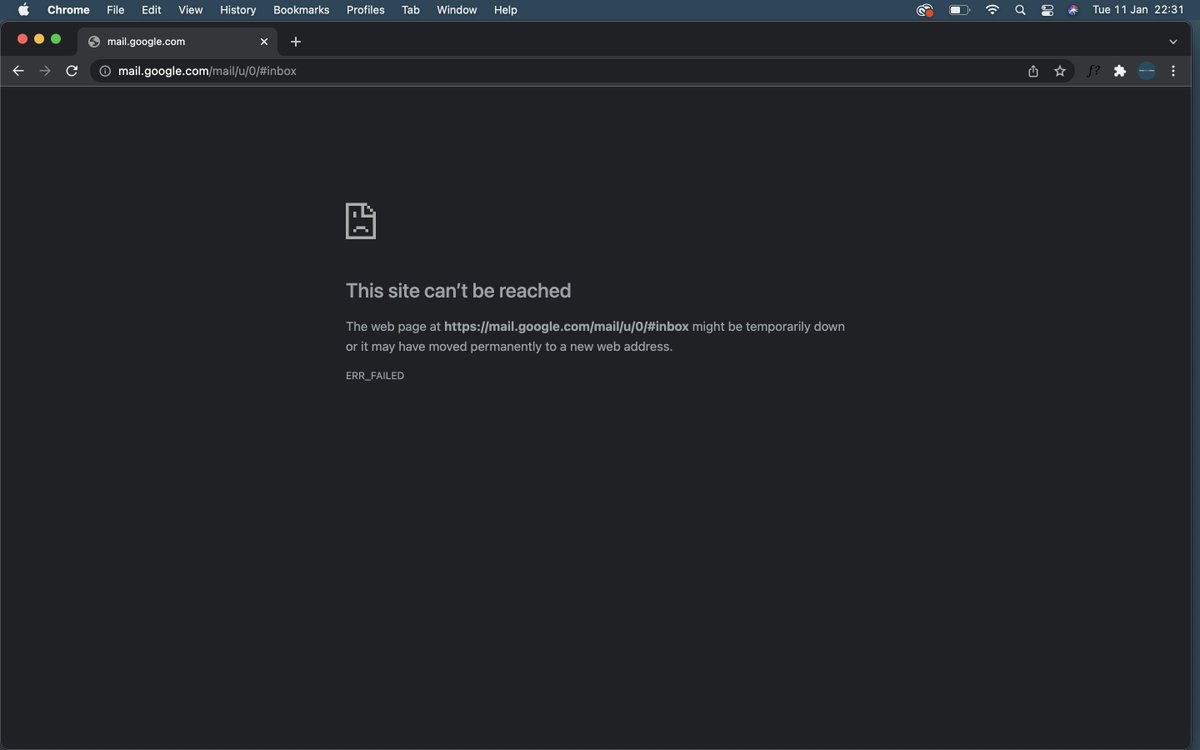Bookmark this tab with the star
The height and width of the screenshot is (750, 1200).
point(1060,71)
